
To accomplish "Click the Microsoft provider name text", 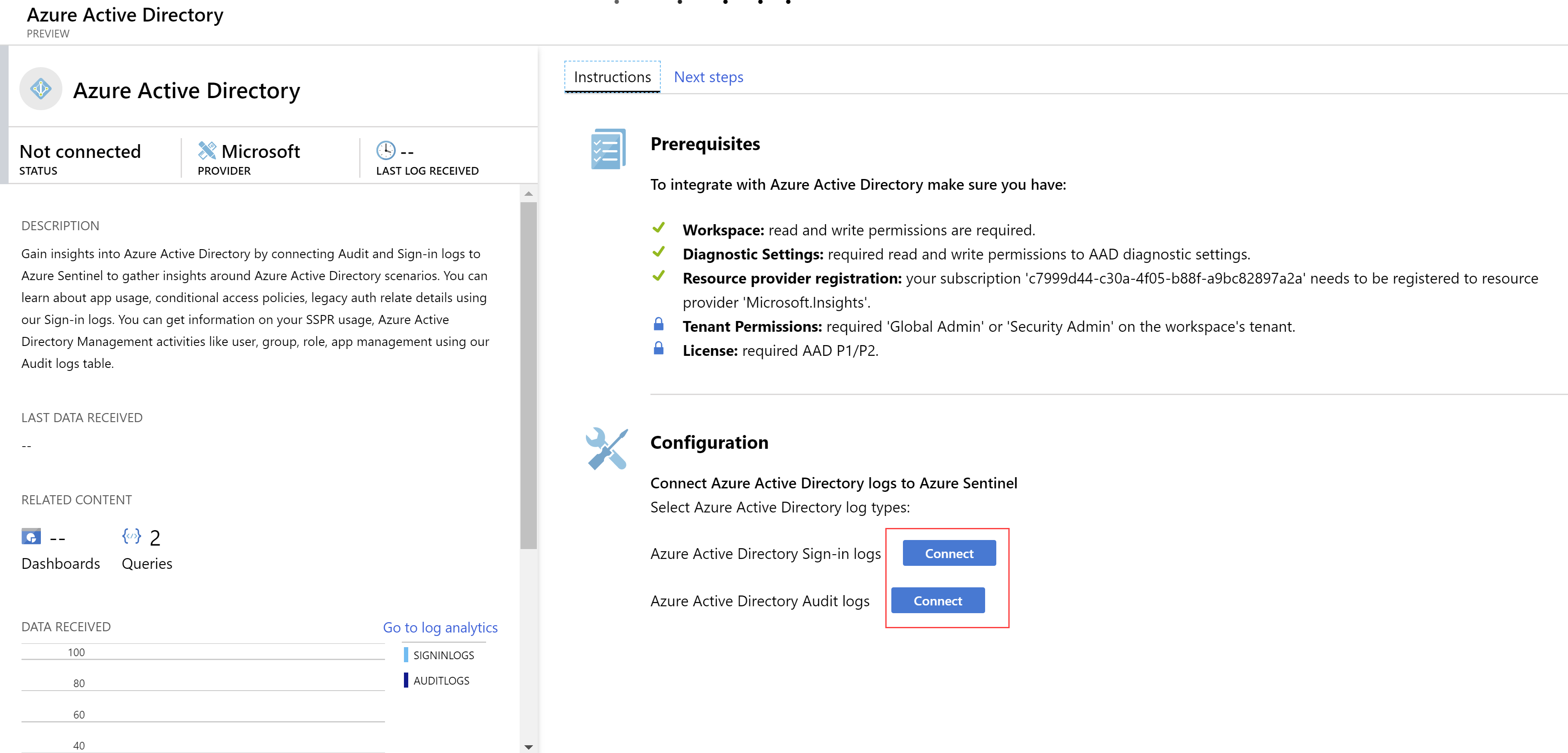I will pyautogui.click(x=261, y=151).
